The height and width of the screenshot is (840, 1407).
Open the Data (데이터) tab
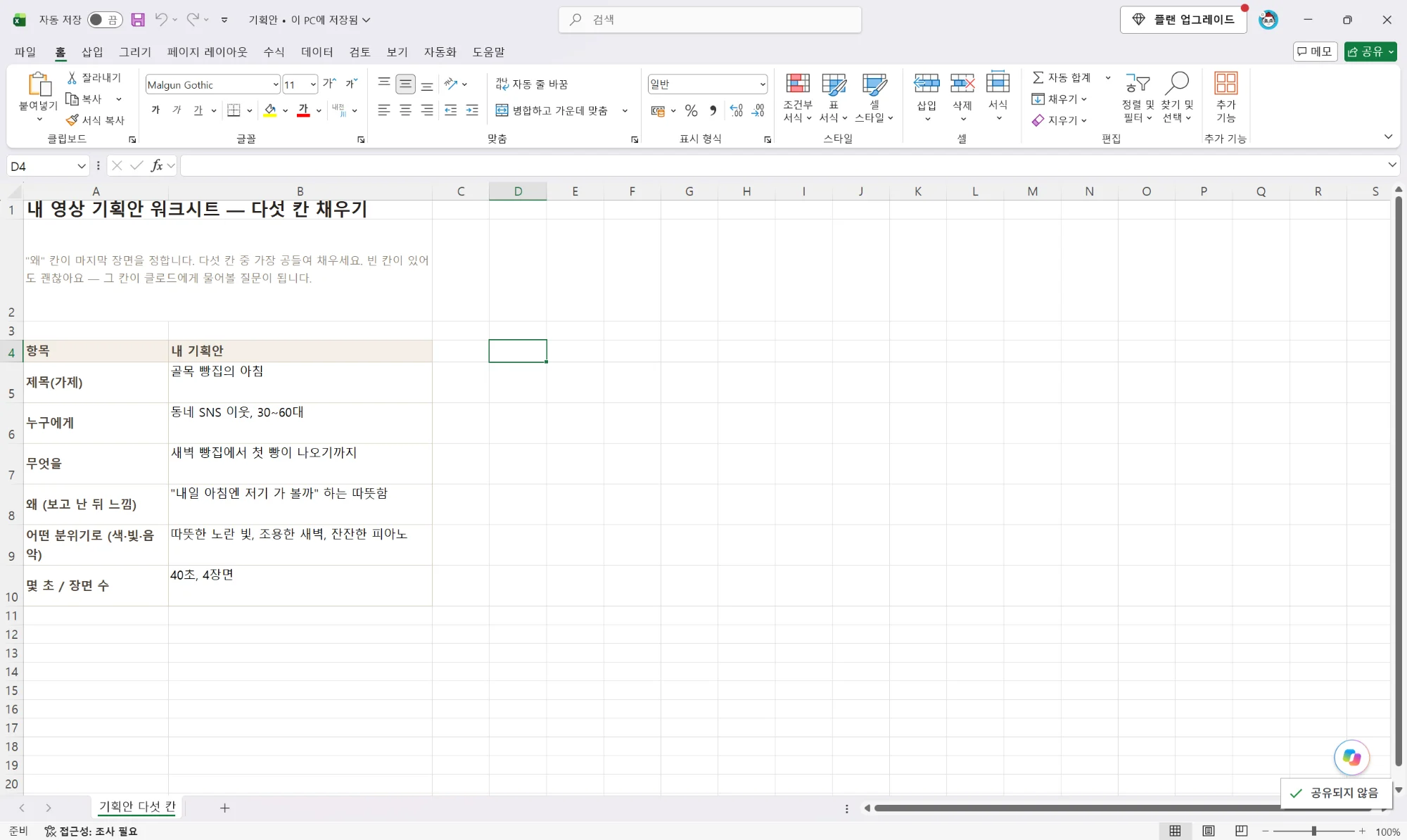point(317,51)
